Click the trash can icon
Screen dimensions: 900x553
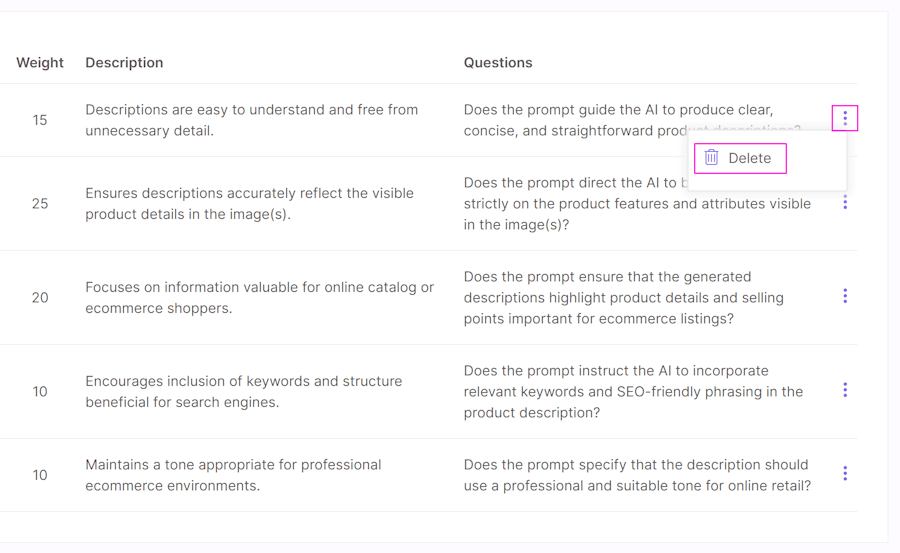click(x=711, y=157)
